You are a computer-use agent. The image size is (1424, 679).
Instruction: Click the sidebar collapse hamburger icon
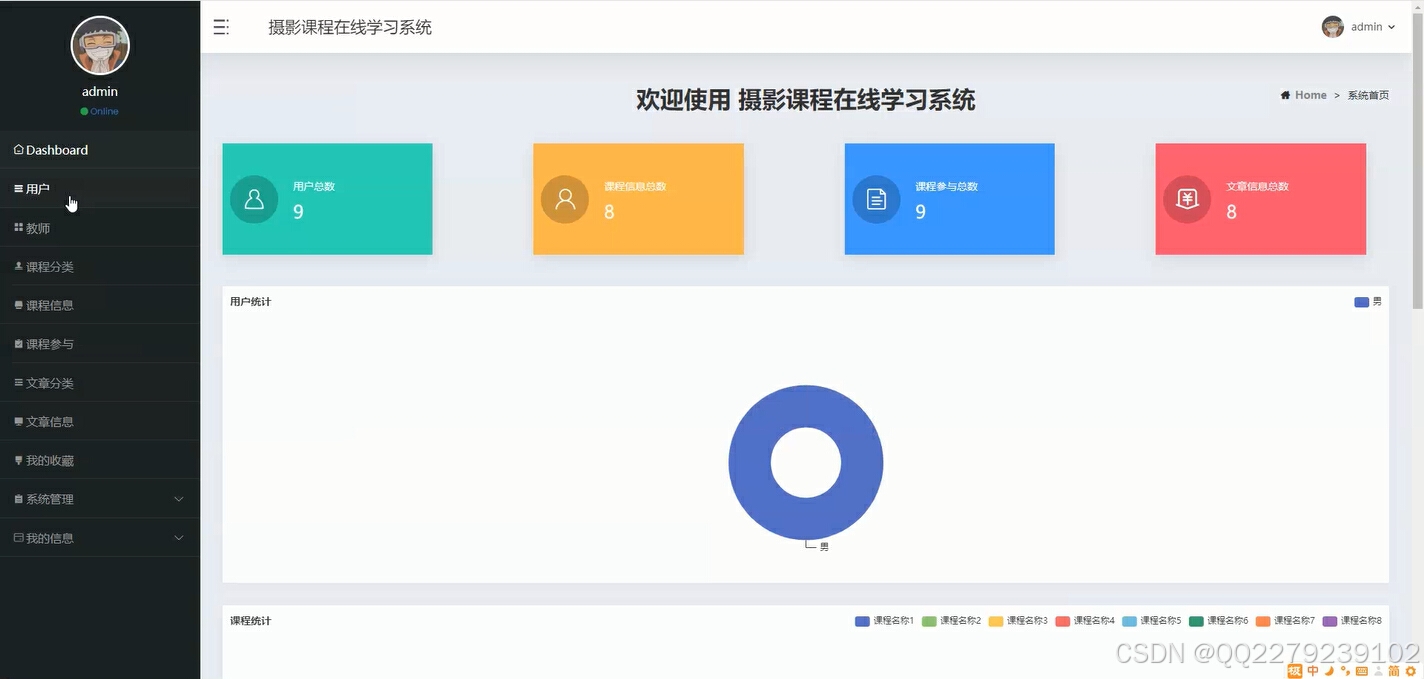pos(221,27)
